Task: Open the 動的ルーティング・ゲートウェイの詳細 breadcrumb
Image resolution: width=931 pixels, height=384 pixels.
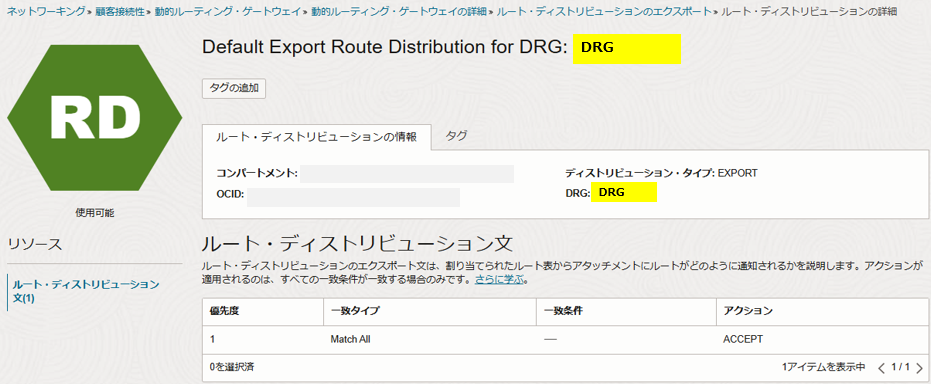Action: 399,12
